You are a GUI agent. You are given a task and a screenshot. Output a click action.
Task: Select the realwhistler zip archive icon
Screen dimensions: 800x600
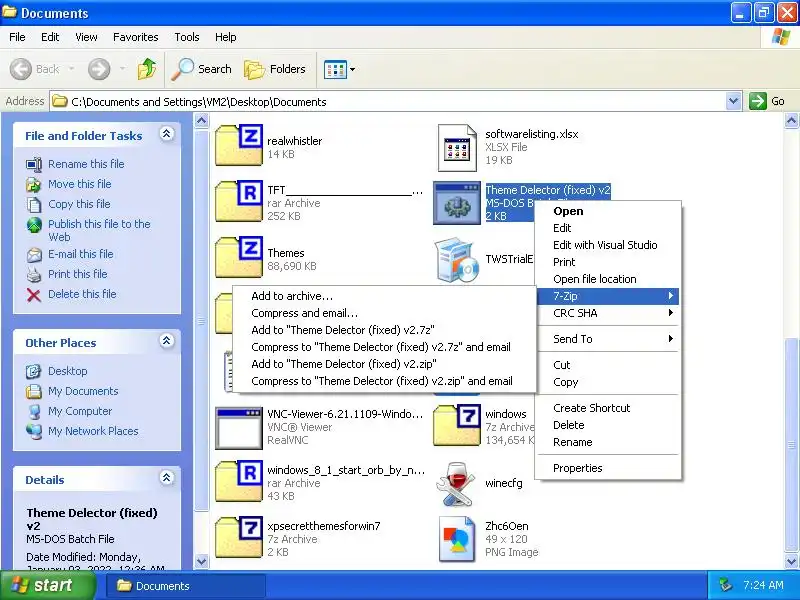point(239,145)
